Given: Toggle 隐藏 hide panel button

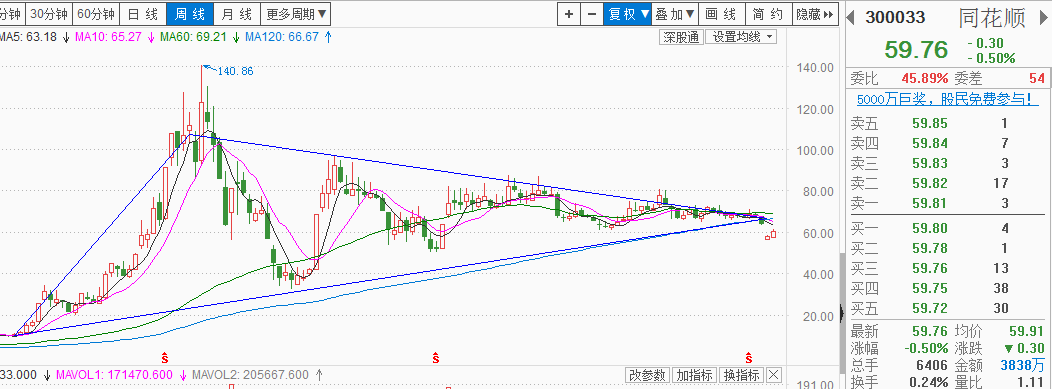Looking at the screenshot, I should [x=815, y=13].
